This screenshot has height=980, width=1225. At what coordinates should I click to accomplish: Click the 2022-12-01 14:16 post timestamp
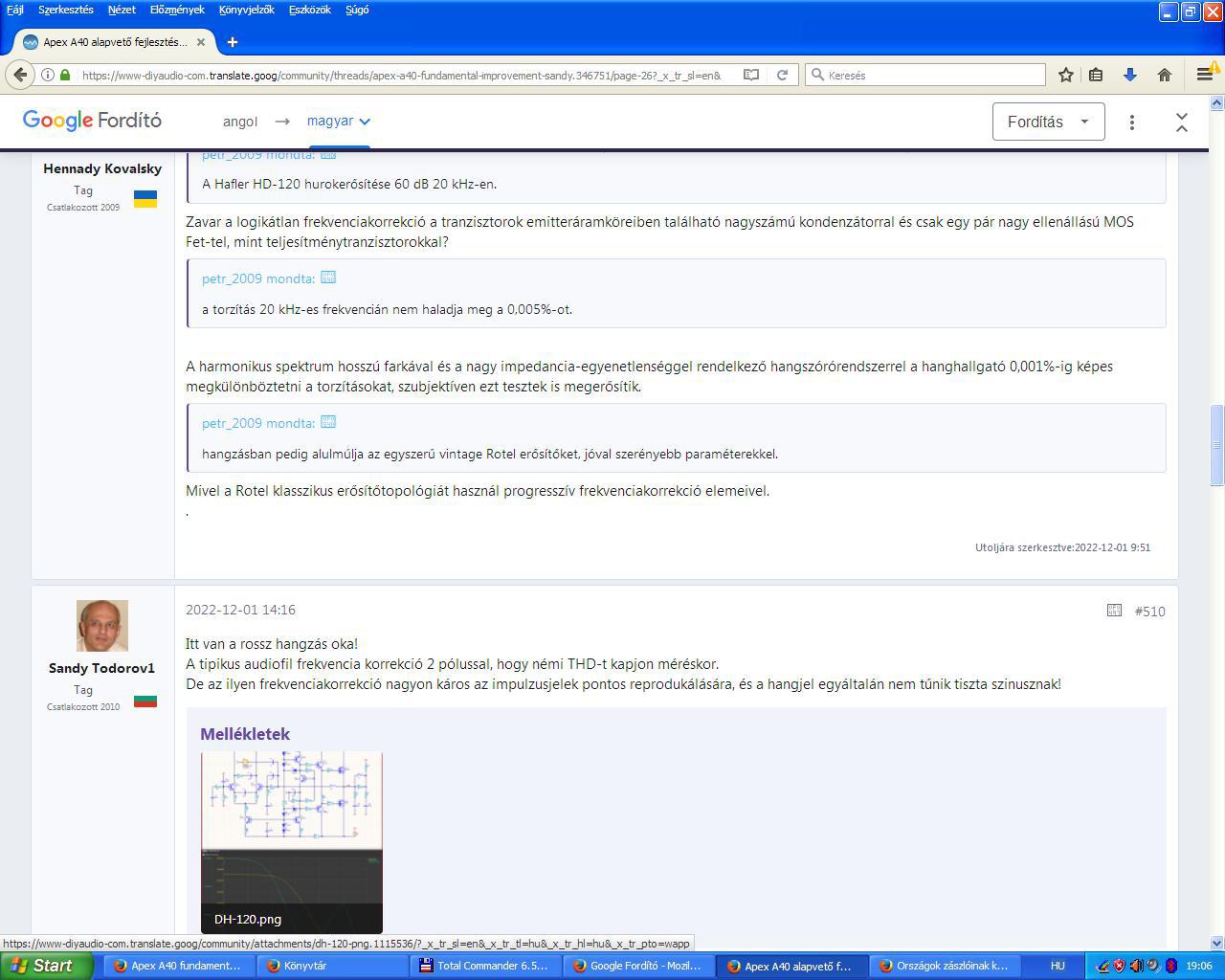coord(240,610)
